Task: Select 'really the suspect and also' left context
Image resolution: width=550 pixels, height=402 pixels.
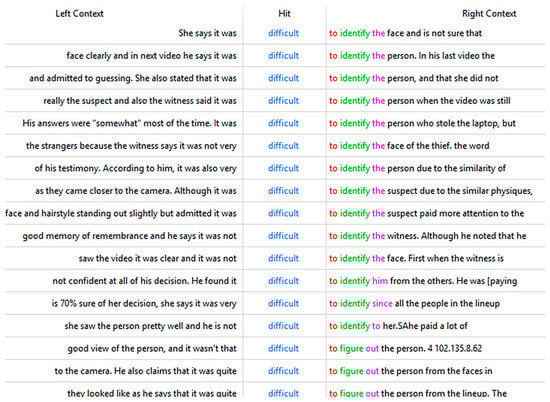Action: click(x=140, y=101)
